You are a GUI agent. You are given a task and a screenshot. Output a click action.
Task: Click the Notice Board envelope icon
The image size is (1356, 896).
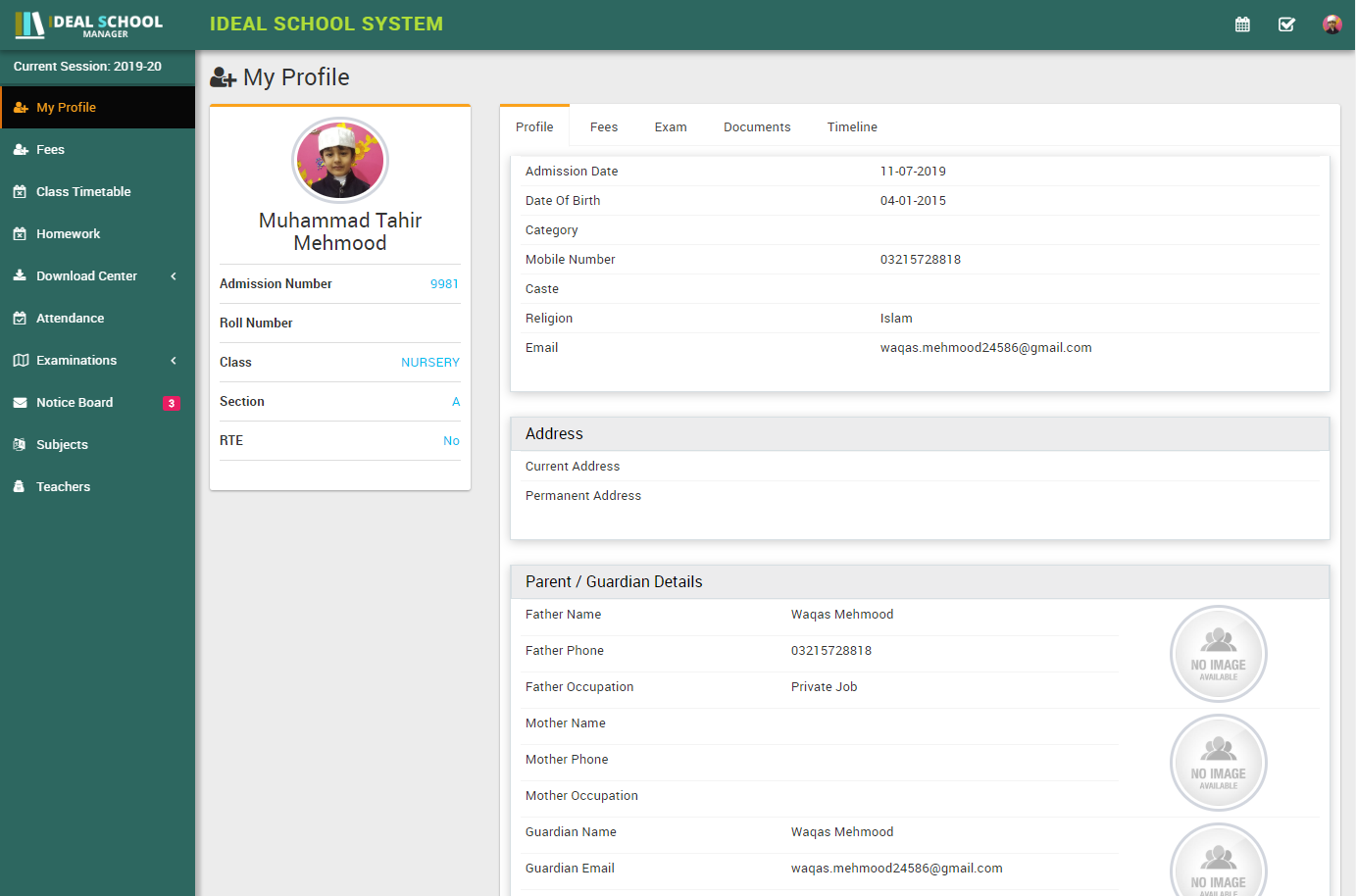click(x=20, y=403)
